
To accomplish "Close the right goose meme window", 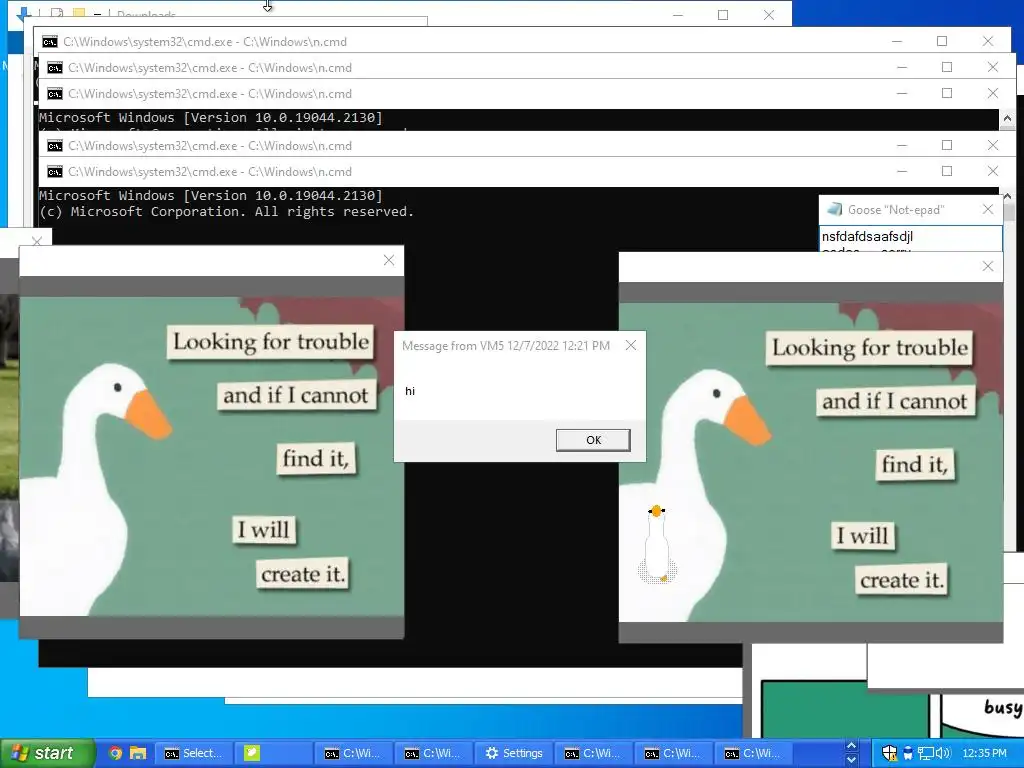I will (988, 266).
